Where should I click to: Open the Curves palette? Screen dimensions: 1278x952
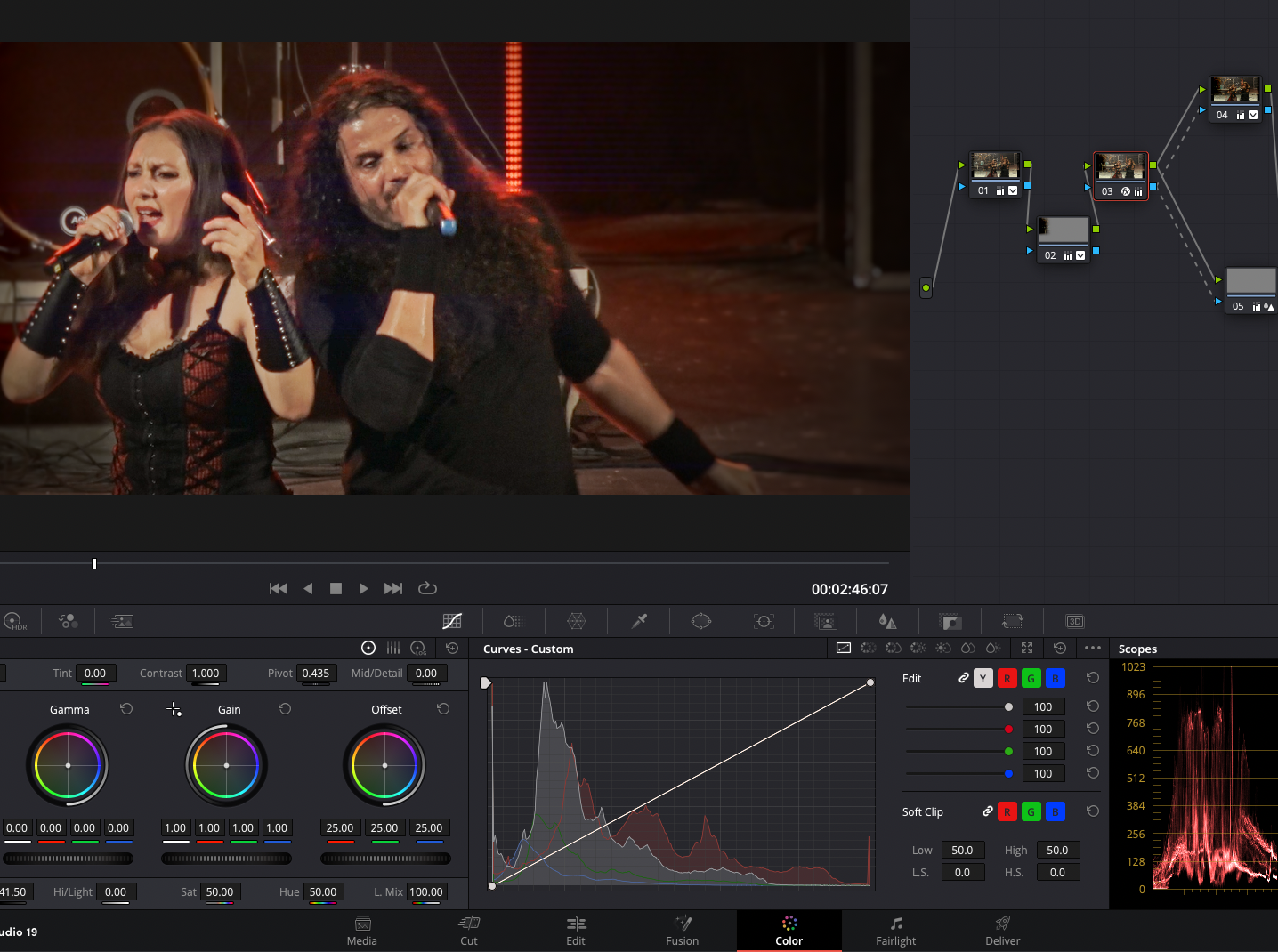click(452, 621)
